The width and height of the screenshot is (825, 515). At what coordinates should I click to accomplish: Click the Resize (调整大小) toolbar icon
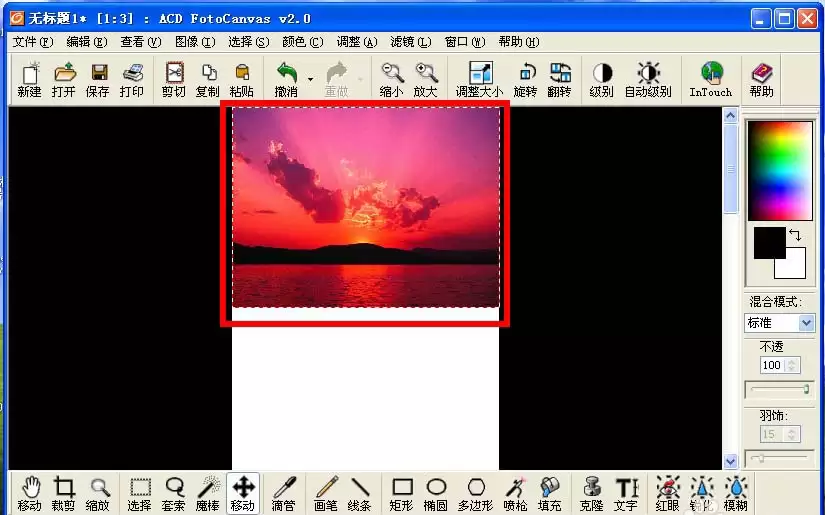(x=479, y=79)
